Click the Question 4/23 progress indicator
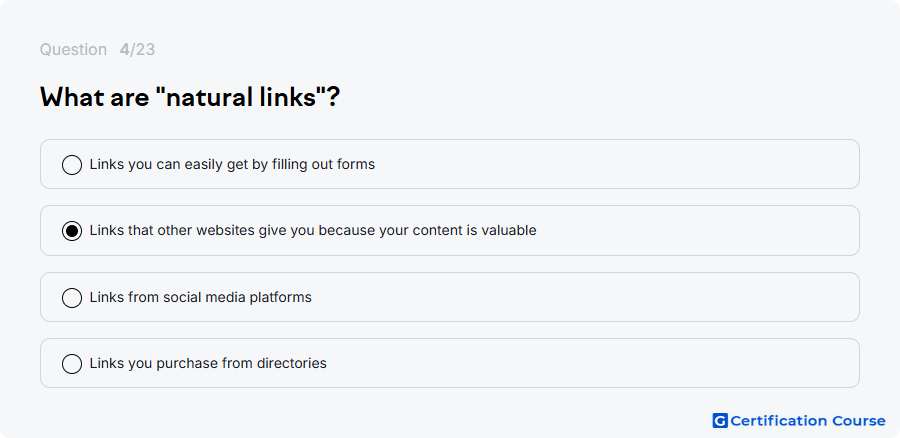Screen dimensions: 900x438 [97, 49]
